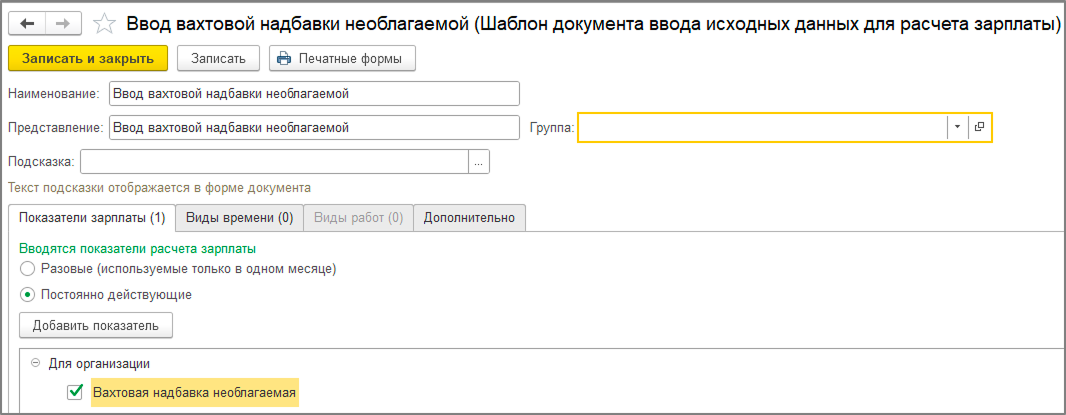Screen dimensions: 1066x415
Task: Add document to favorites with star
Action: (102, 22)
